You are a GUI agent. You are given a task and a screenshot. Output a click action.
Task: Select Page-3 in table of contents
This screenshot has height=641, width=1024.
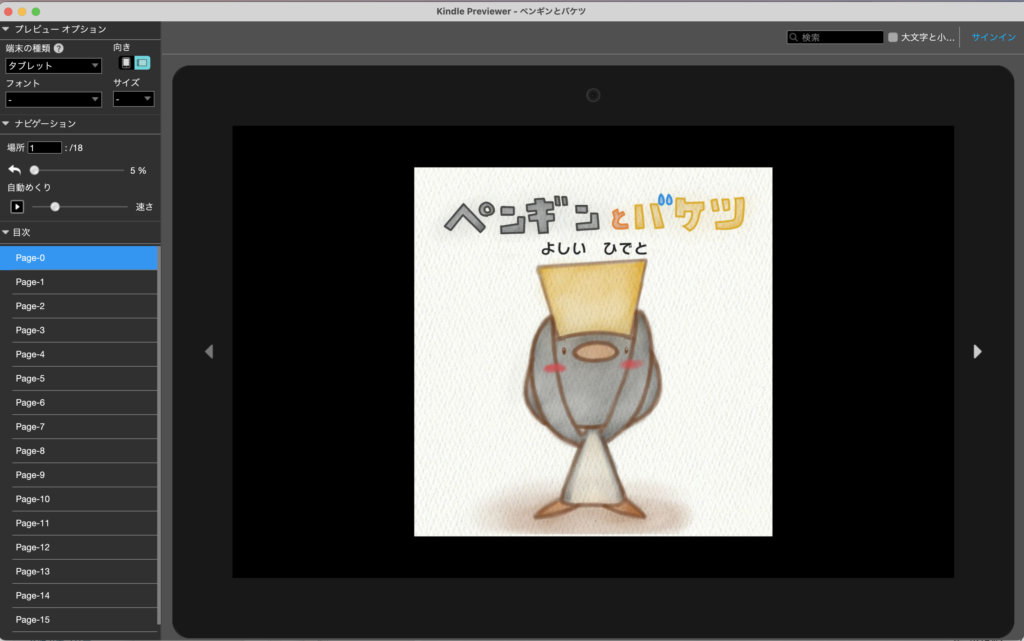click(x=78, y=330)
